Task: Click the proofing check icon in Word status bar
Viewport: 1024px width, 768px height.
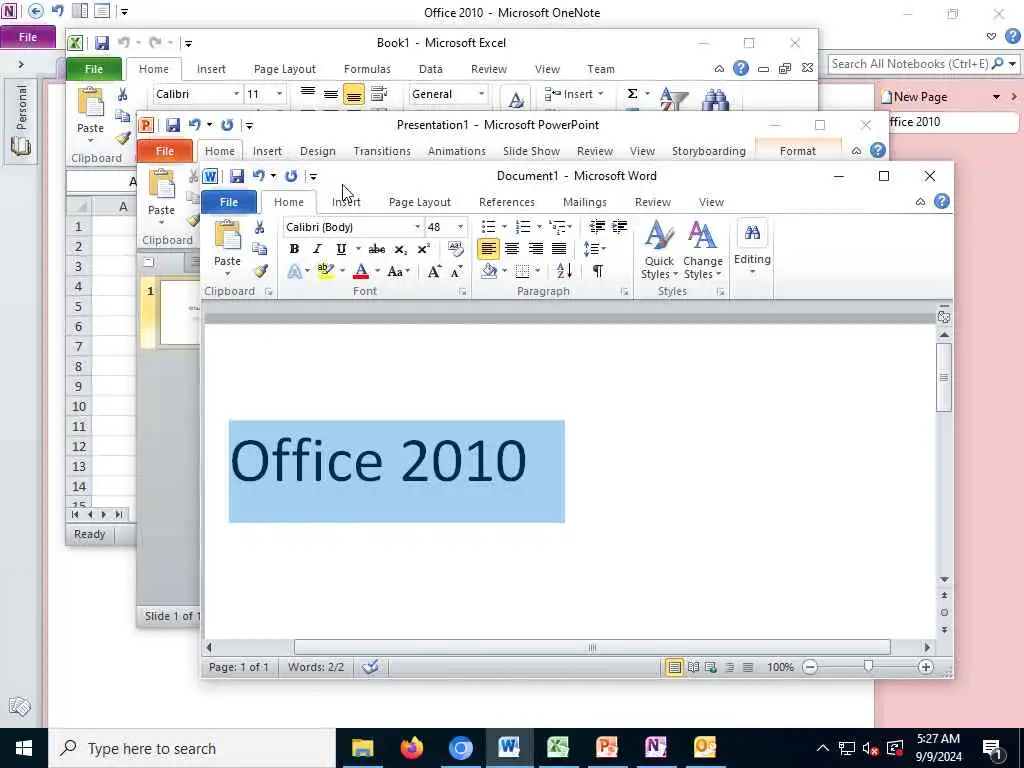Action: [370, 667]
